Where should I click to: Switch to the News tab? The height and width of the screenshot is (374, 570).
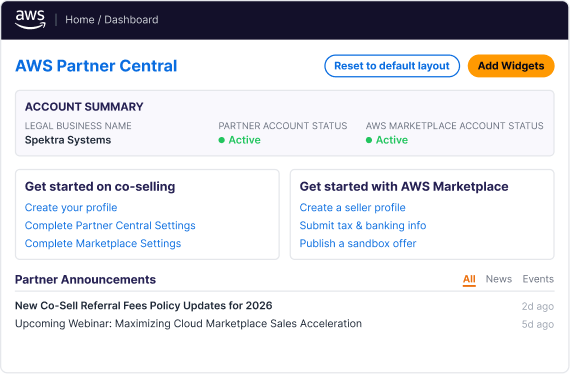pos(499,279)
